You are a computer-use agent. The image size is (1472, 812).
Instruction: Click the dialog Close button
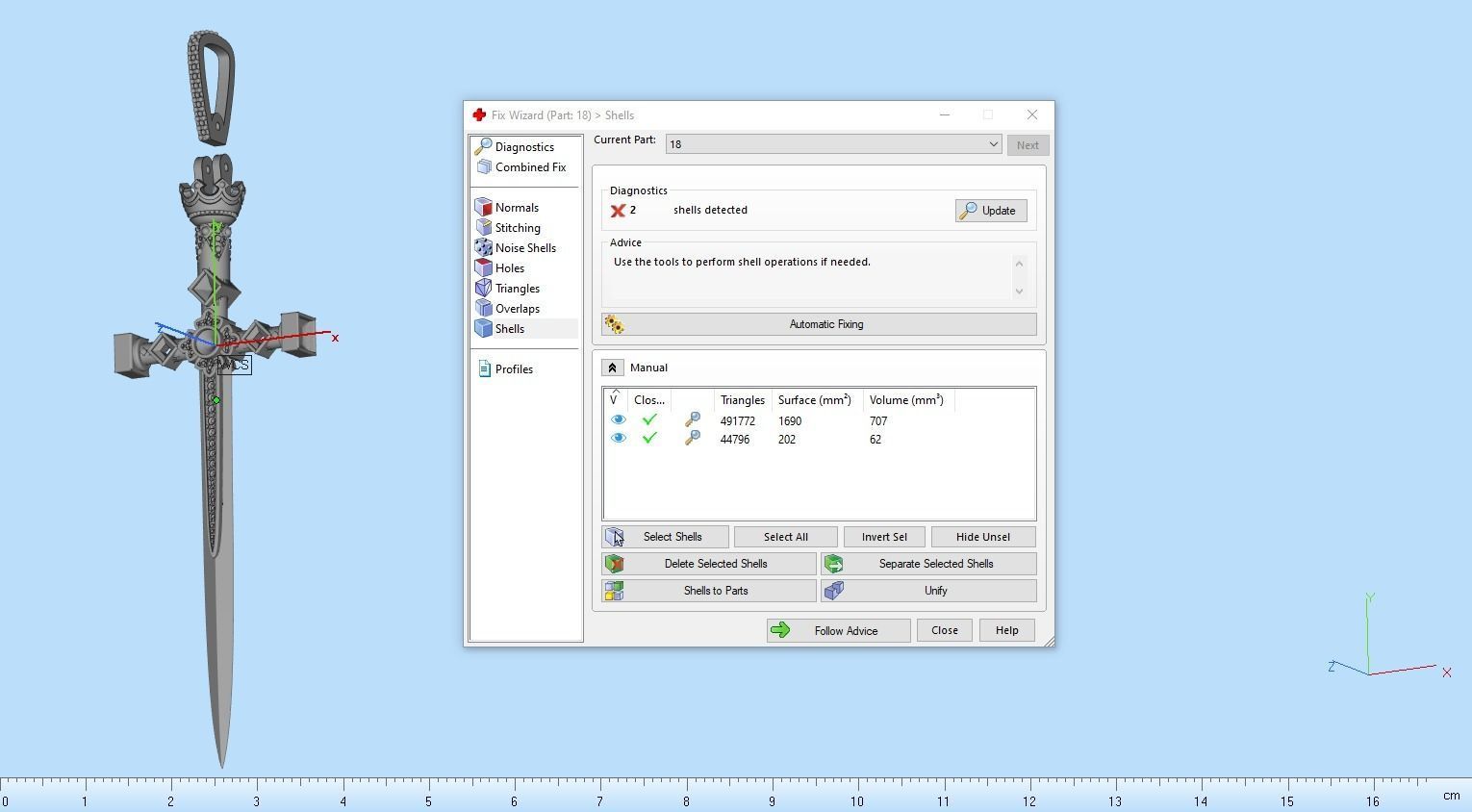[944, 631]
